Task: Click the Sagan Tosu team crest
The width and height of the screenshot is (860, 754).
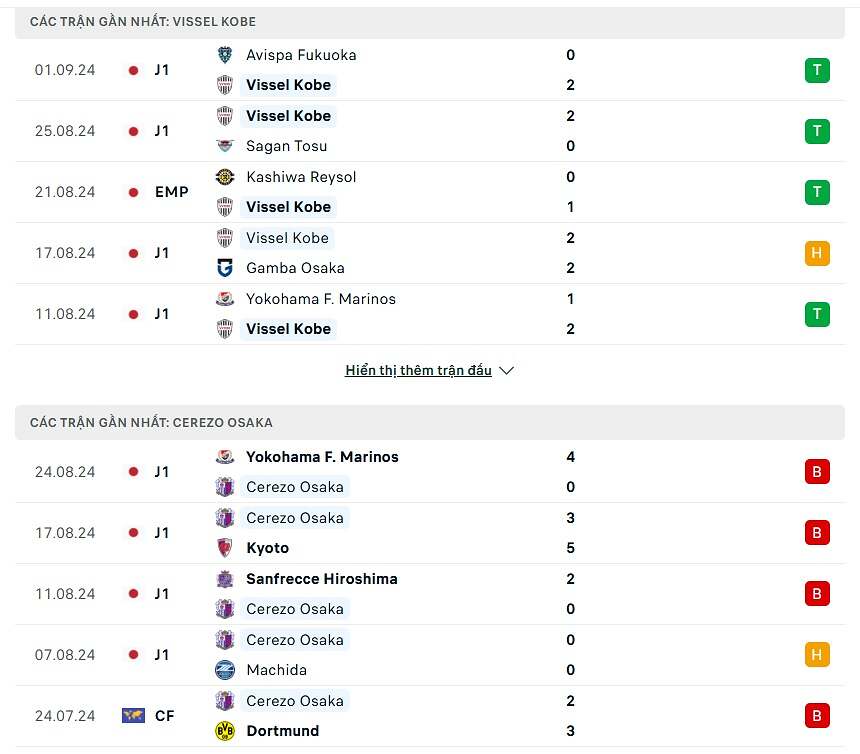Action: click(x=225, y=146)
